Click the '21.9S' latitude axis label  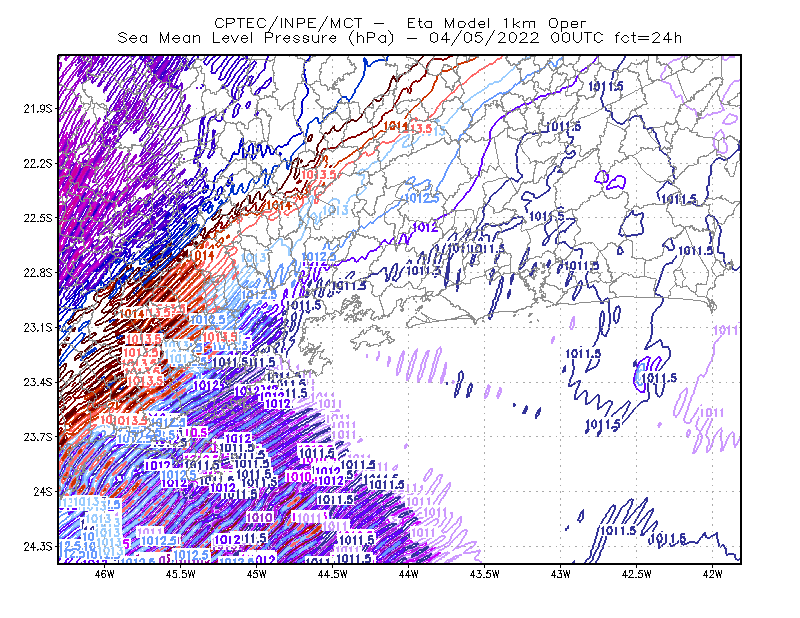pos(37,109)
